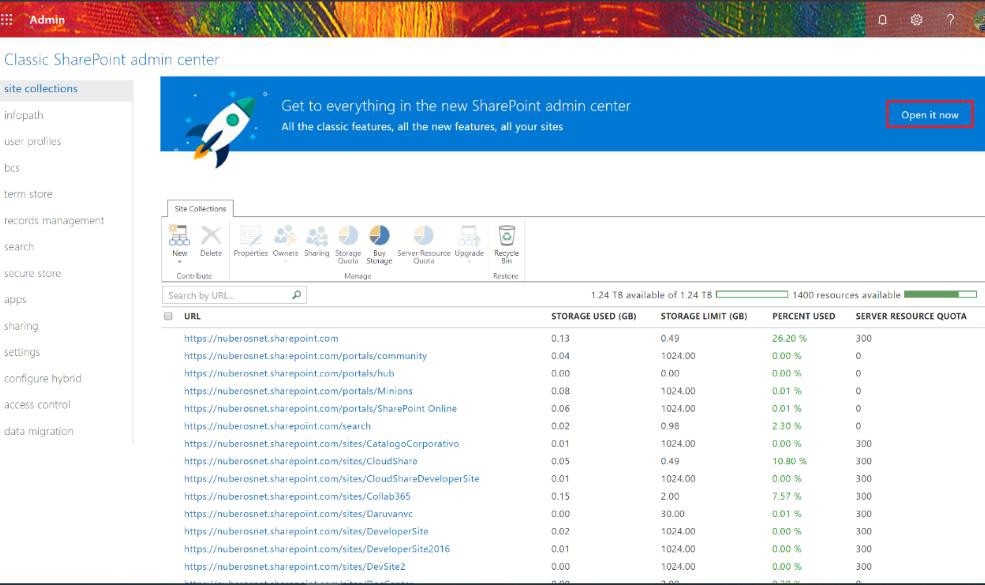This screenshot has width=985, height=585.
Task: Open data migration in the sidebar
Action: point(39,431)
